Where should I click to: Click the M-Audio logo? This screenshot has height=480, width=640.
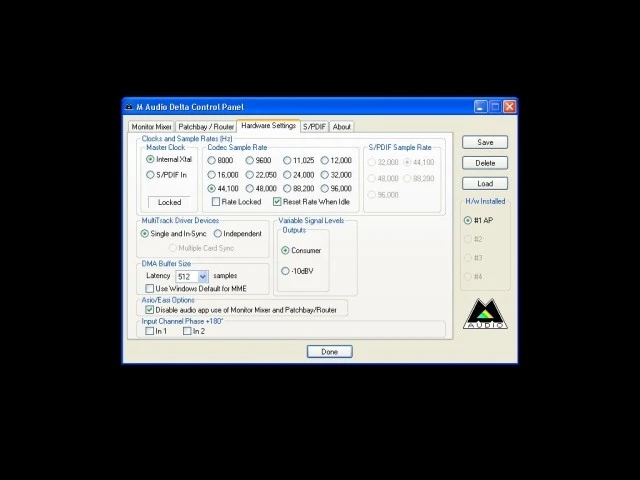coord(486,314)
